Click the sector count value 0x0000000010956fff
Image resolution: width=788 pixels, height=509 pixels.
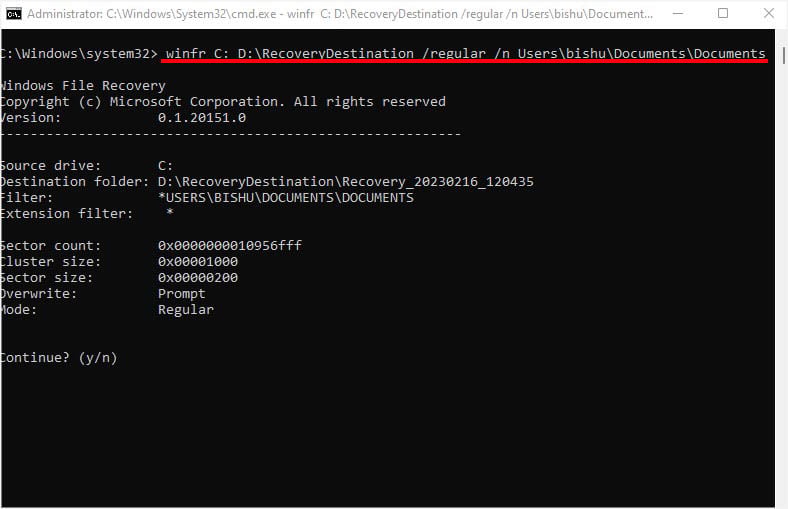tap(230, 245)
